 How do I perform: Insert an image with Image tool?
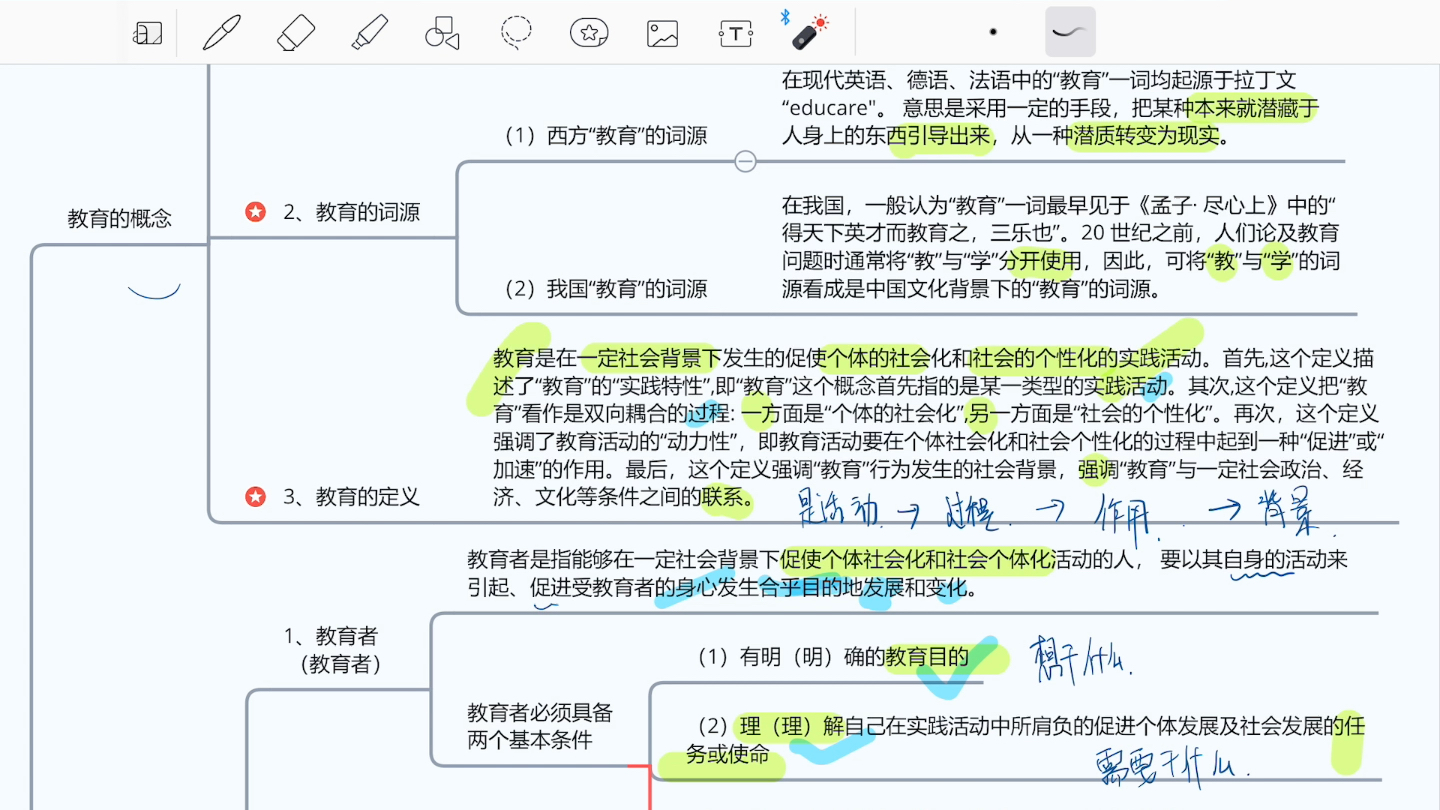coord(662,33)
